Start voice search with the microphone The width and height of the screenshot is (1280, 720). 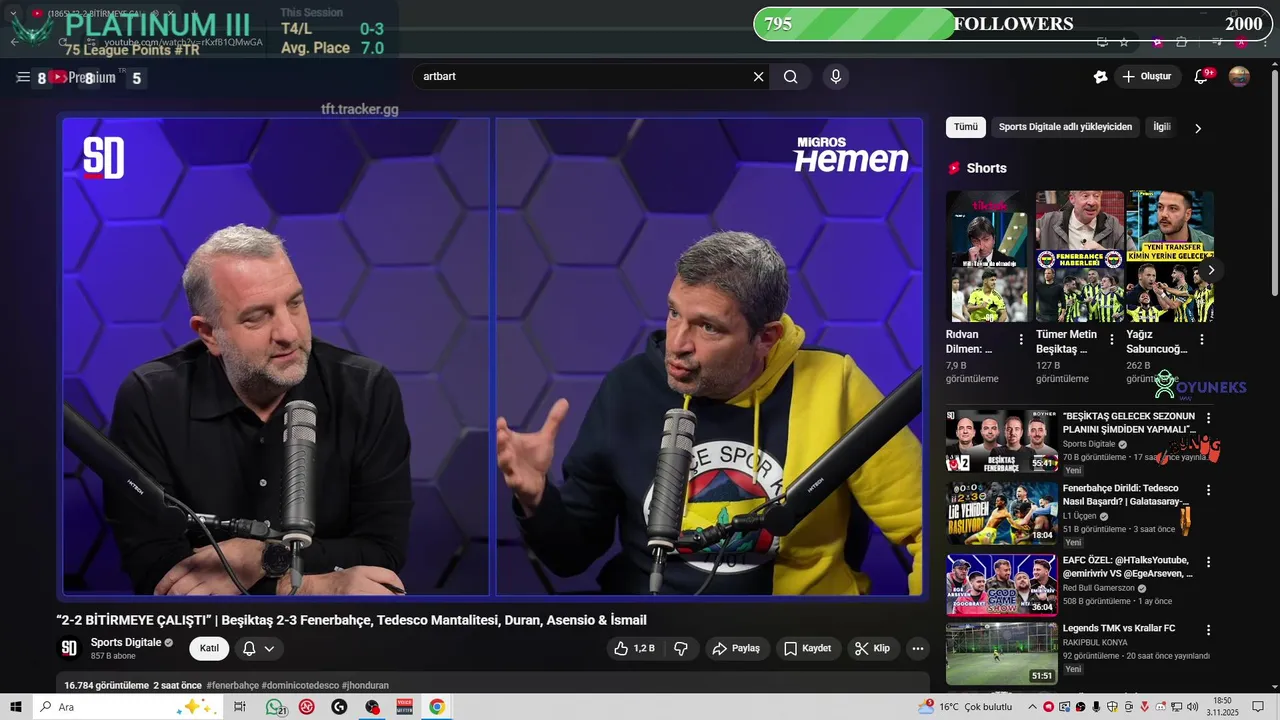tap(836, 77)
